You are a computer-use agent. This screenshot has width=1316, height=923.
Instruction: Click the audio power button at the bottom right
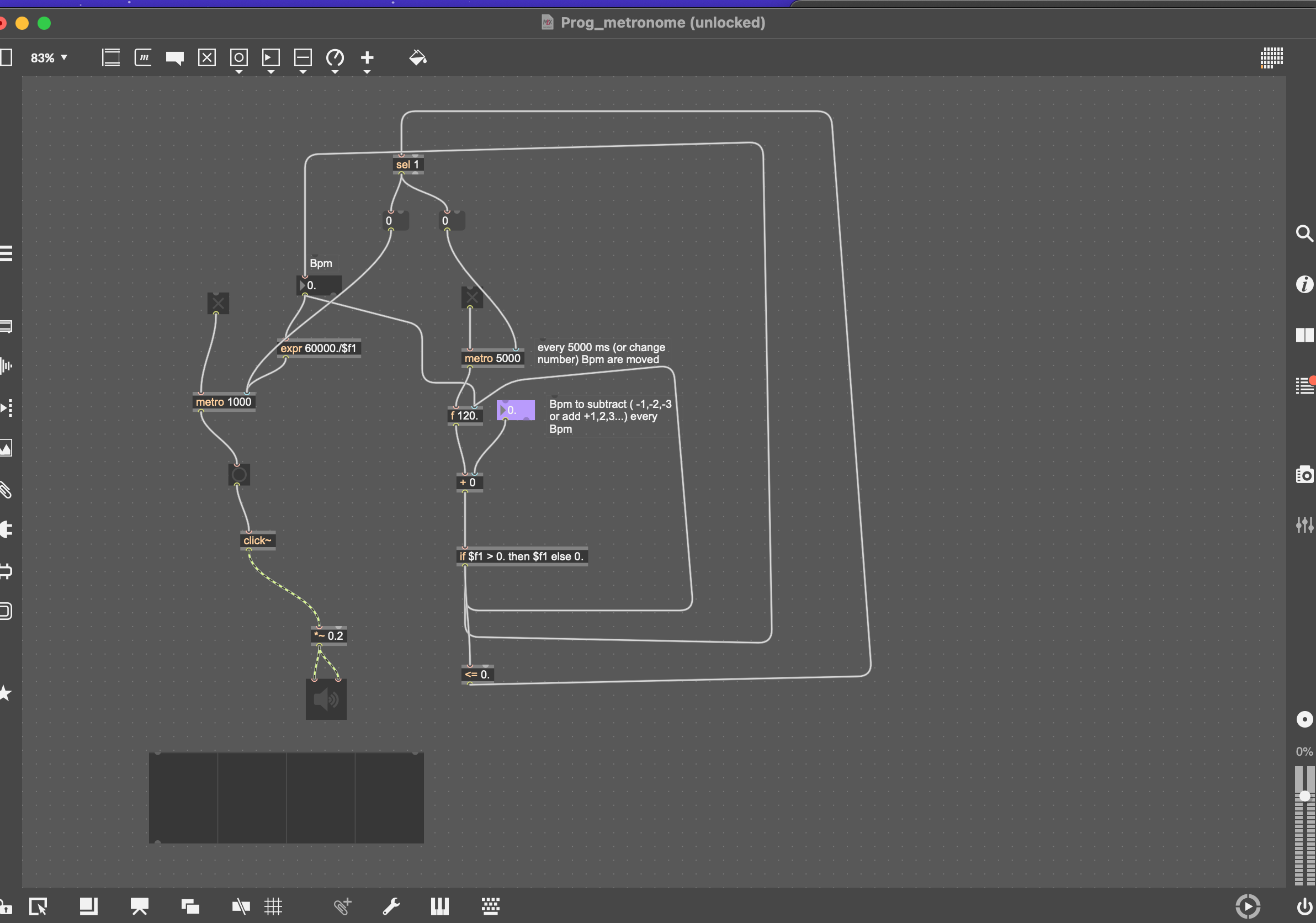[1304, 906]
